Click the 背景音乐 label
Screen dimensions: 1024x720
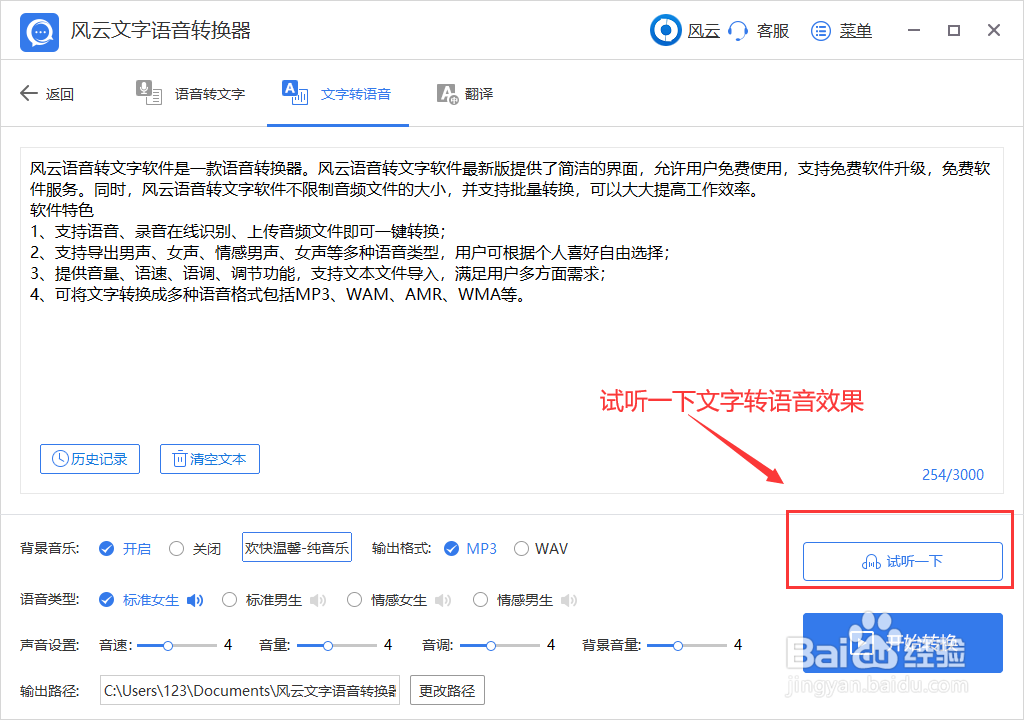point(50,548)
